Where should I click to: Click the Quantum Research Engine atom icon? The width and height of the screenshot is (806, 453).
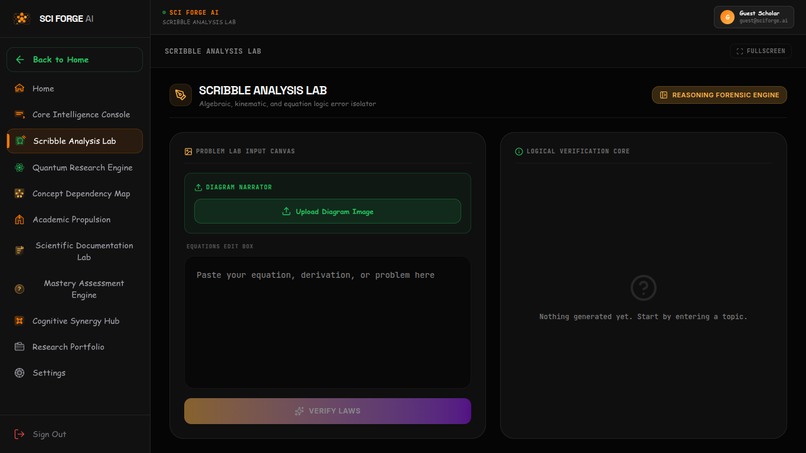(x=20, y=167)
